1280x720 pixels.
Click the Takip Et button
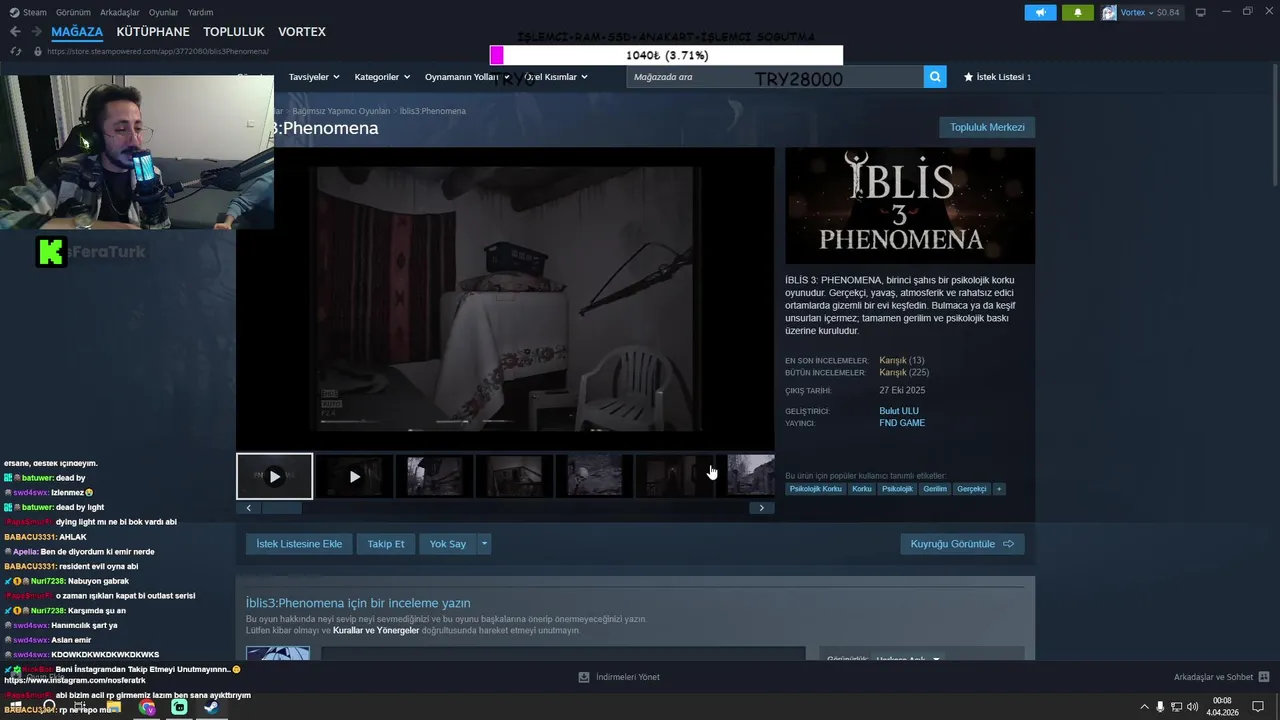386,544
